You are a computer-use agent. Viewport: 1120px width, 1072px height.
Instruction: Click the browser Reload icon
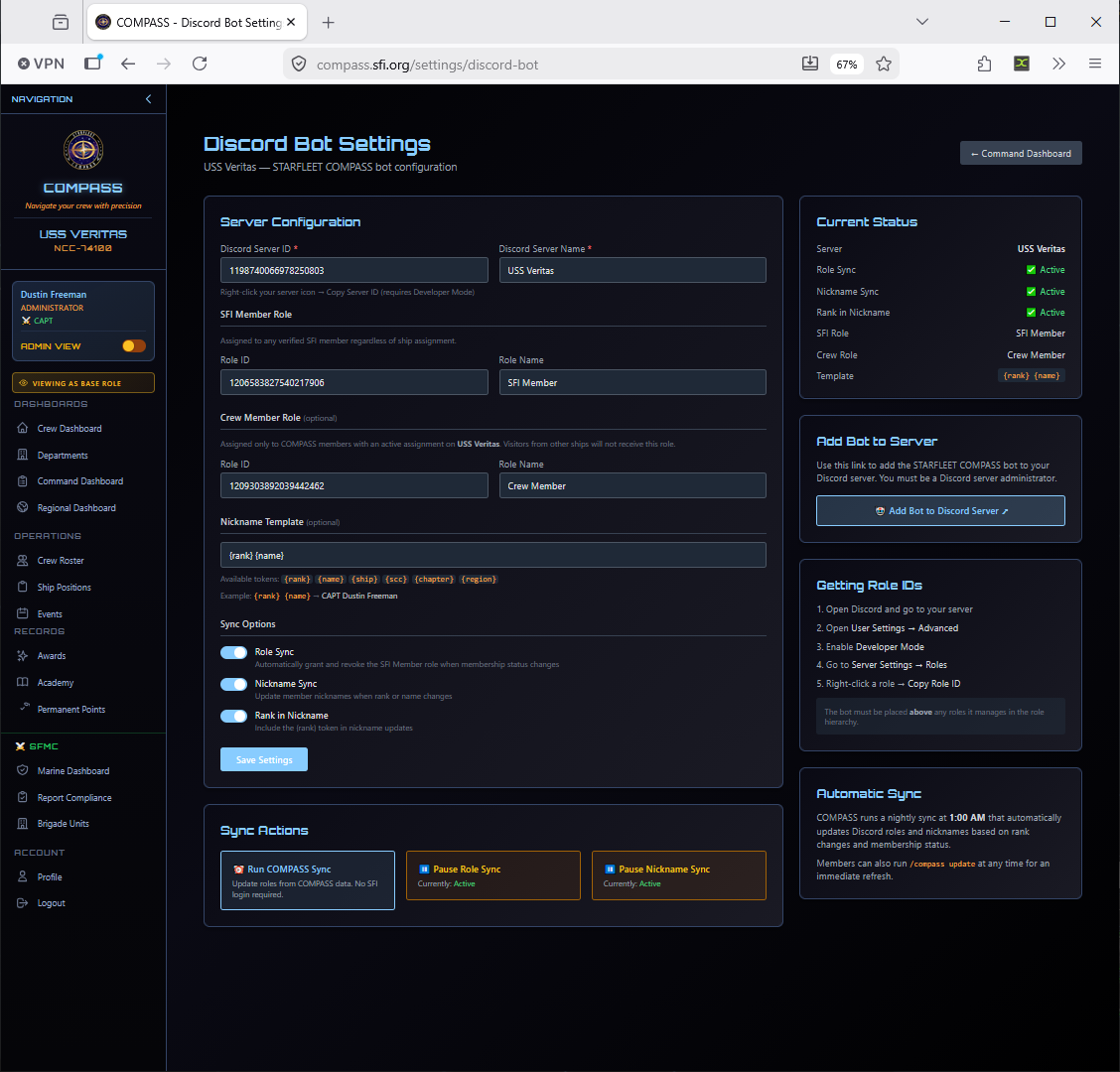200,64
